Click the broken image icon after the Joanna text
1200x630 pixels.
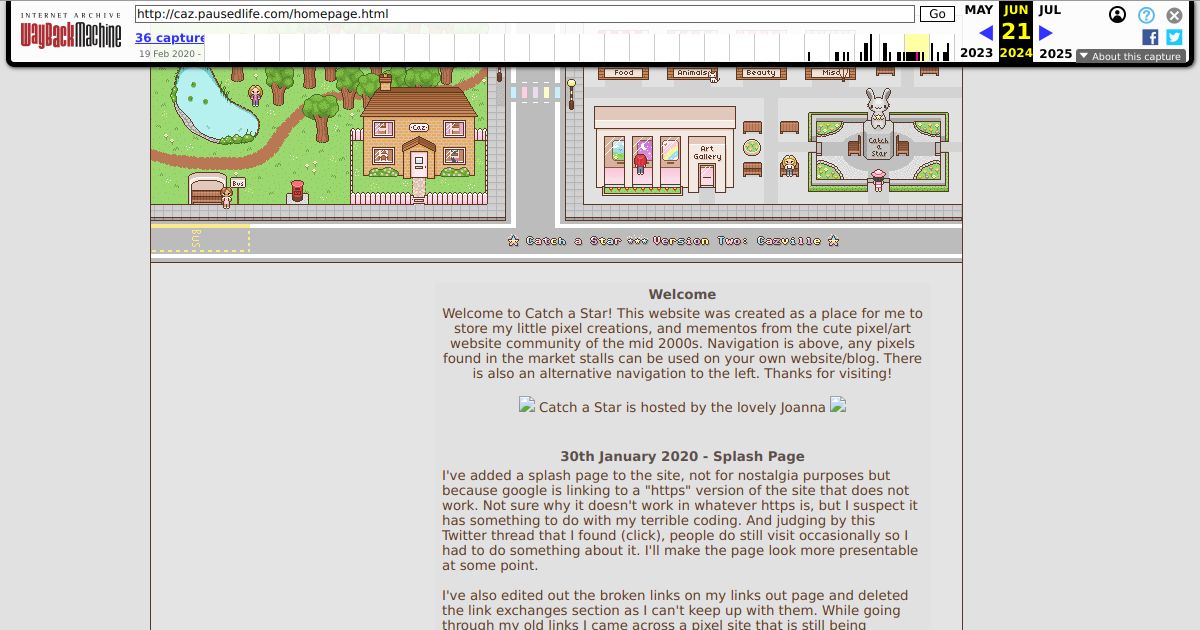pyautogui.click(x=838, y=406)
